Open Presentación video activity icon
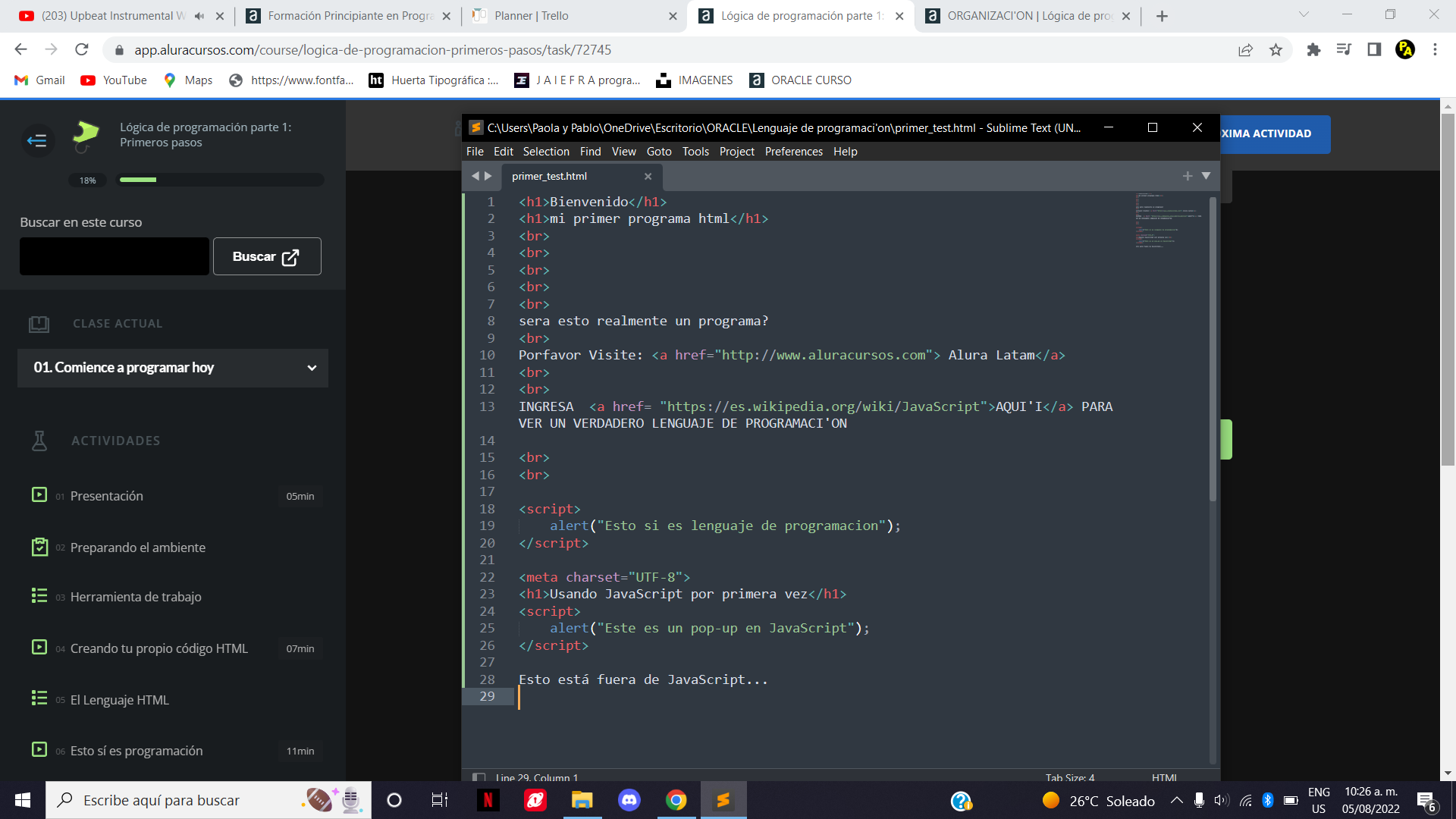This screenshot has width=1456, height=819. click(x=39, y=495)
